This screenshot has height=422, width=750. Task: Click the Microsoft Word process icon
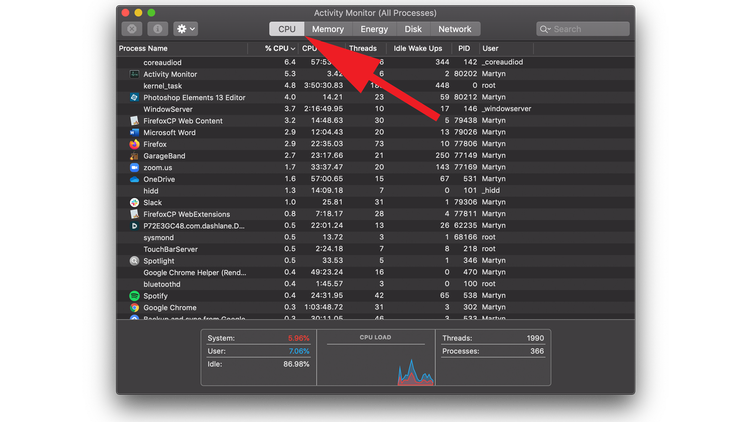[134, 133]
